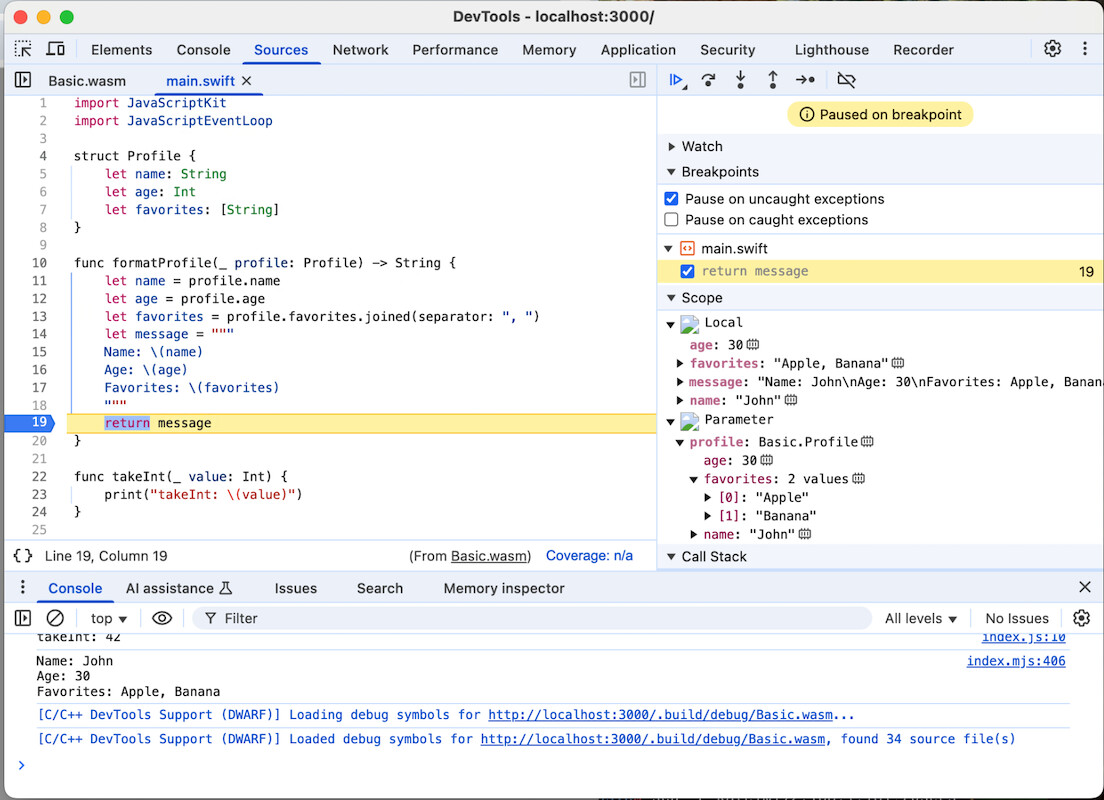Click the Step button in debugger toolbar
The height and width of the screenshot is (800, 1104).
click(805, 80)
